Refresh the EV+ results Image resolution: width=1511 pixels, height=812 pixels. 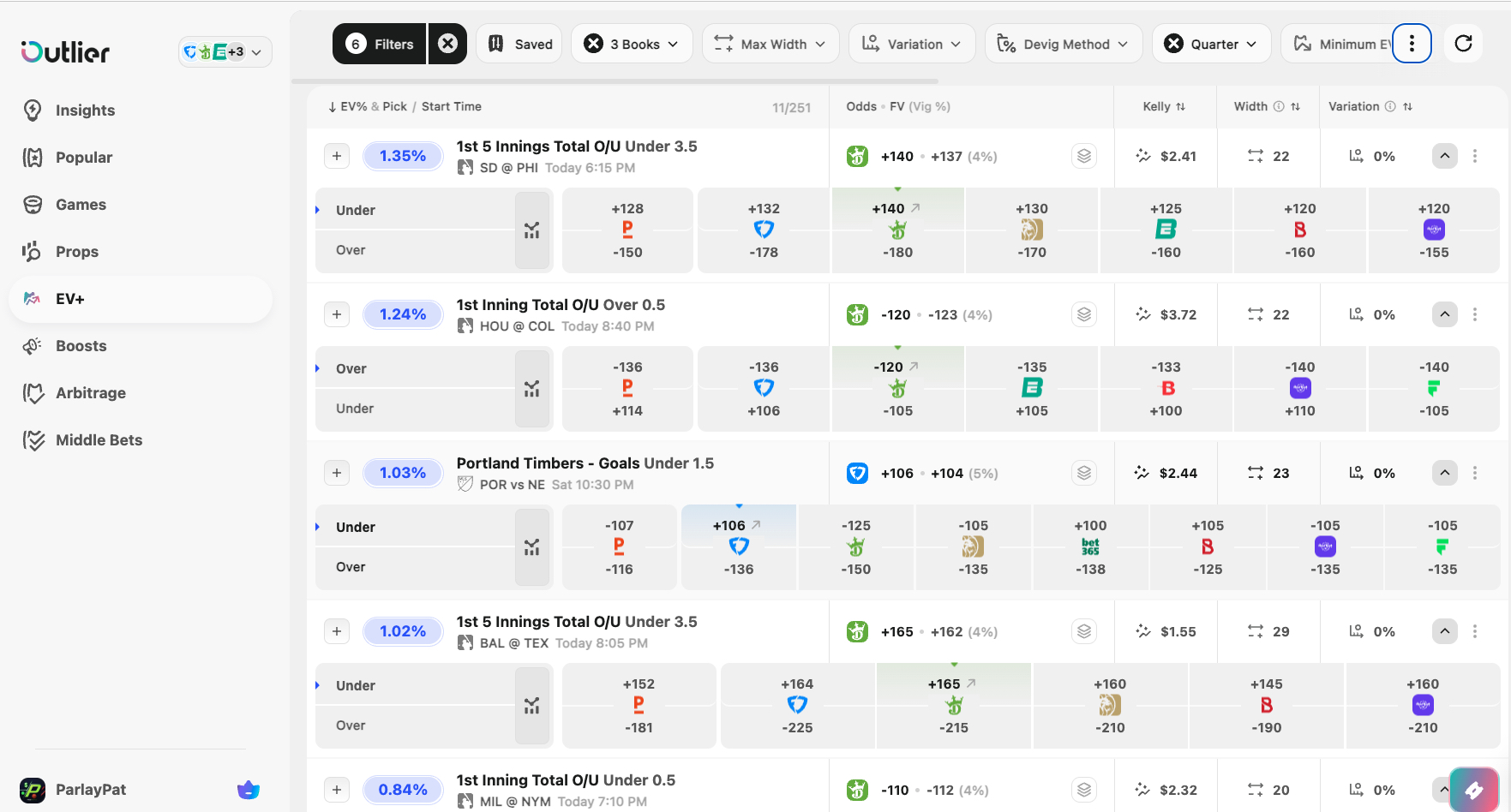pos(1464,44)
